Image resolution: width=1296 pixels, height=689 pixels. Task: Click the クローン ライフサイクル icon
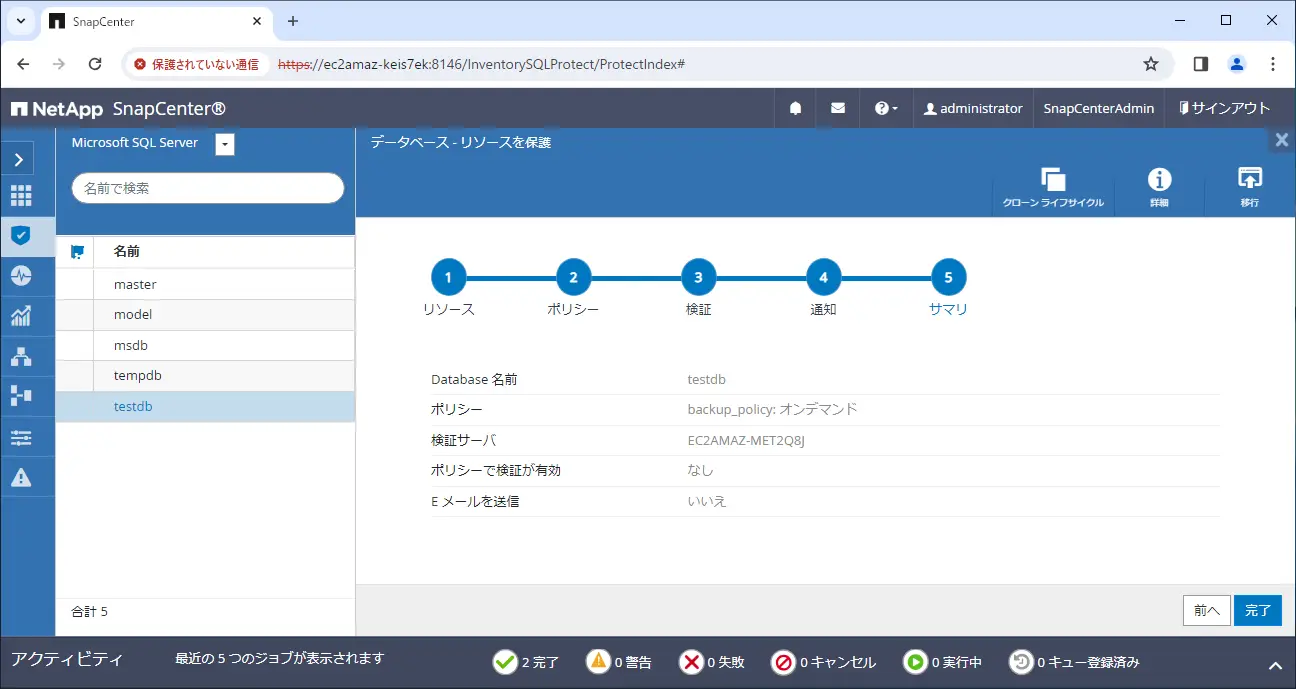[x=1053, y=187]
